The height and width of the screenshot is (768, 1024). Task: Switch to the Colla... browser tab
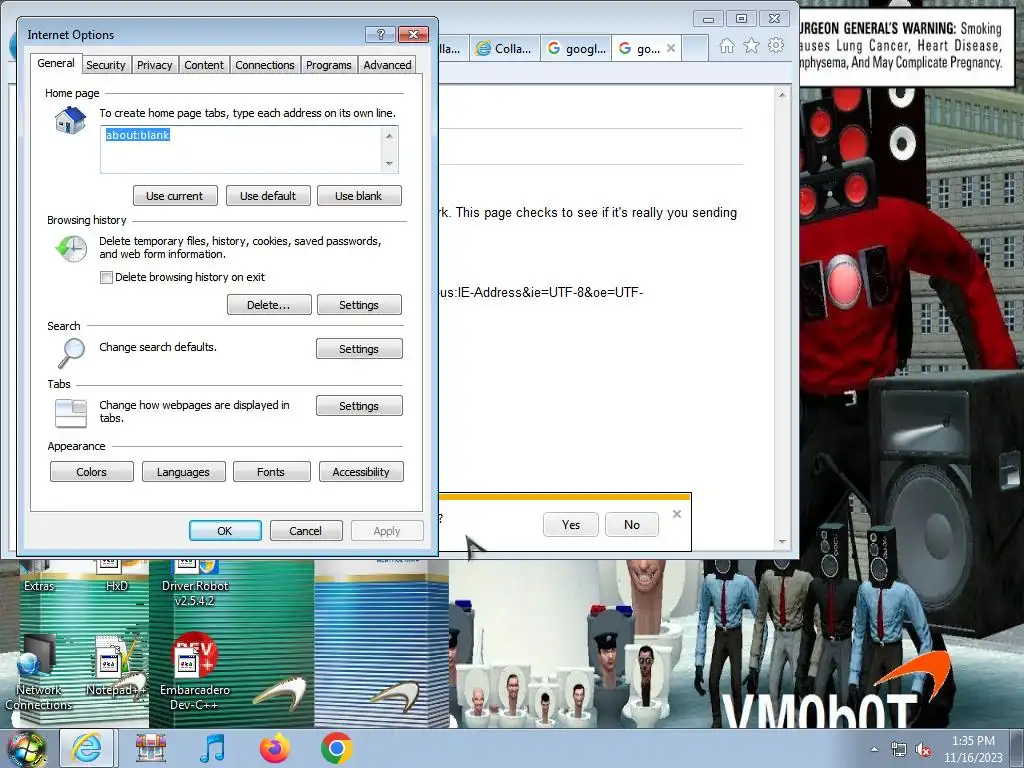[x=504, y=49]
